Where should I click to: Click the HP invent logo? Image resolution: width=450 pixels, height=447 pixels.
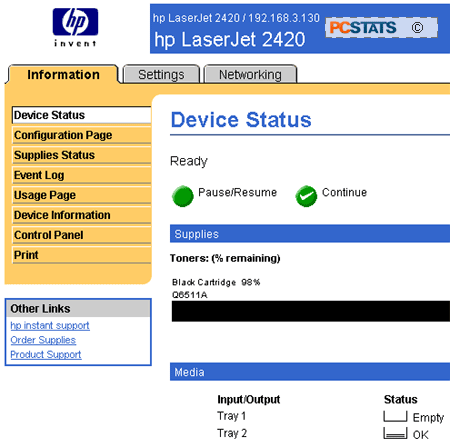click(75, 27)
